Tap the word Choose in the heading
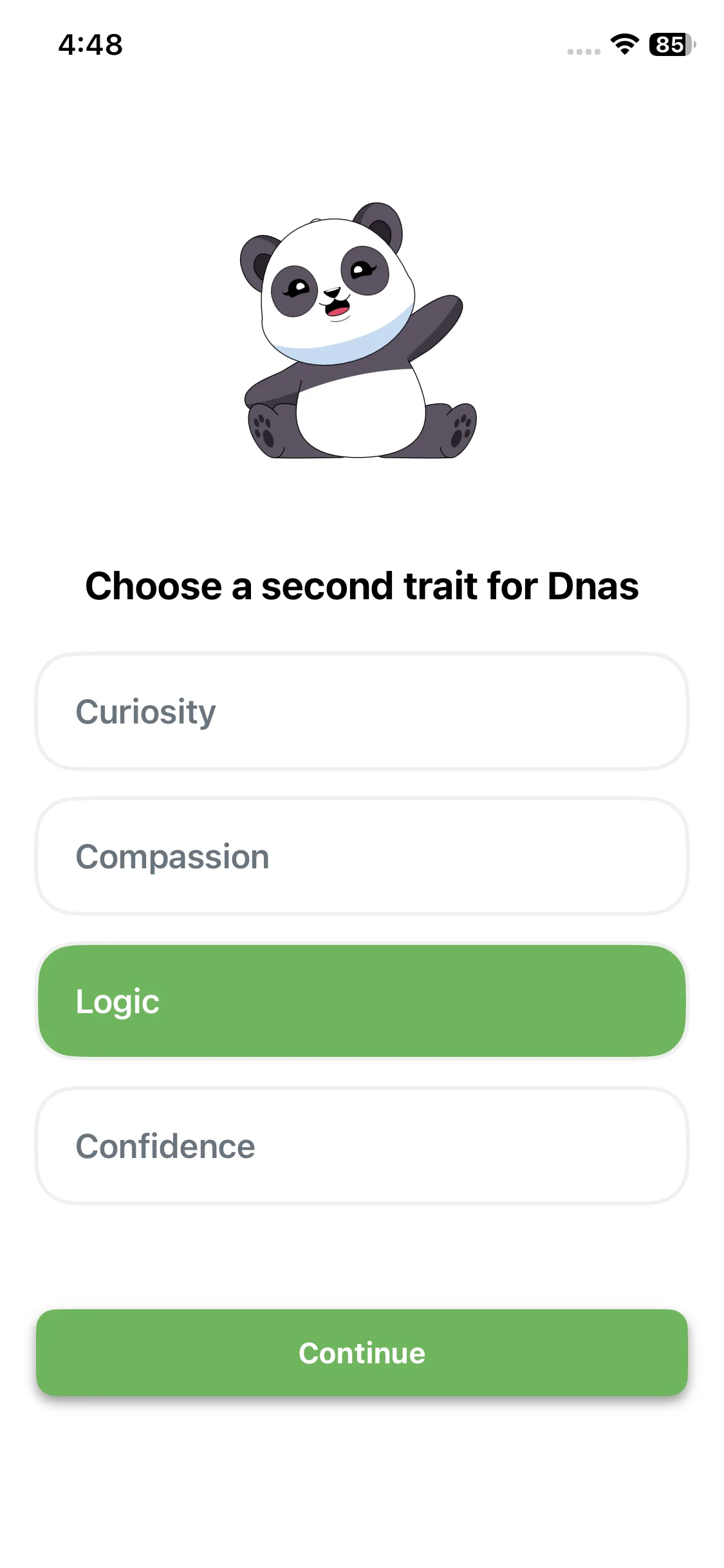Screen dimensions: 724x1568 [x=154, y=586]
